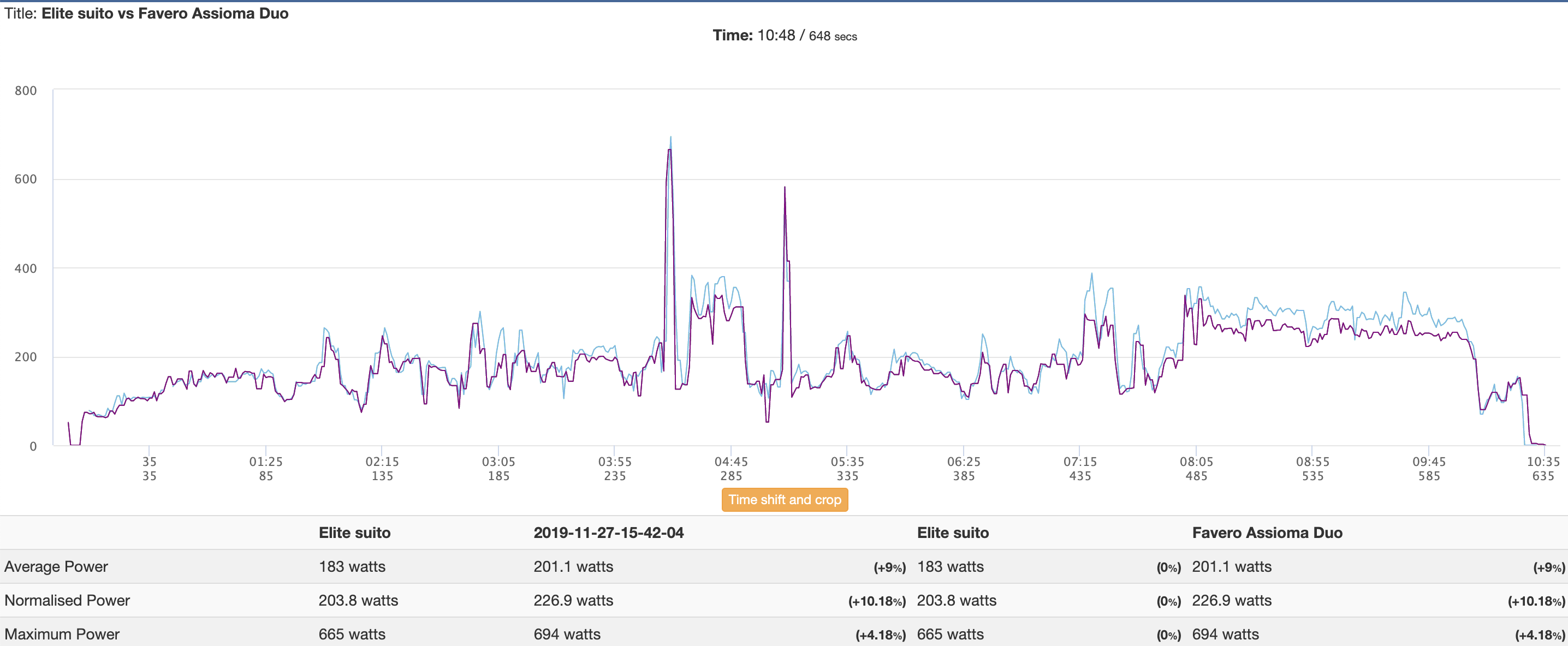
Task: Select the Favero Assioma Duo column header
Action: [1267, 533]
